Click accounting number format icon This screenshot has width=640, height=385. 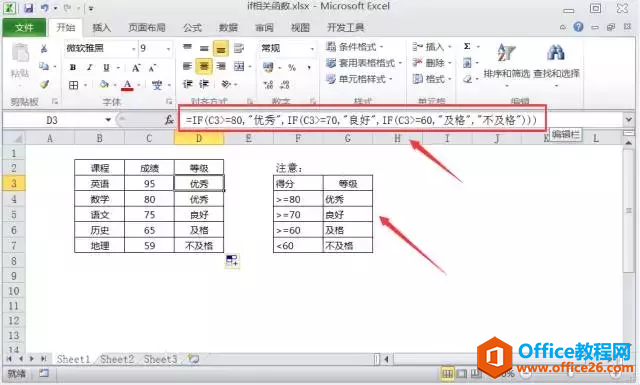click(x=268, y=67)
